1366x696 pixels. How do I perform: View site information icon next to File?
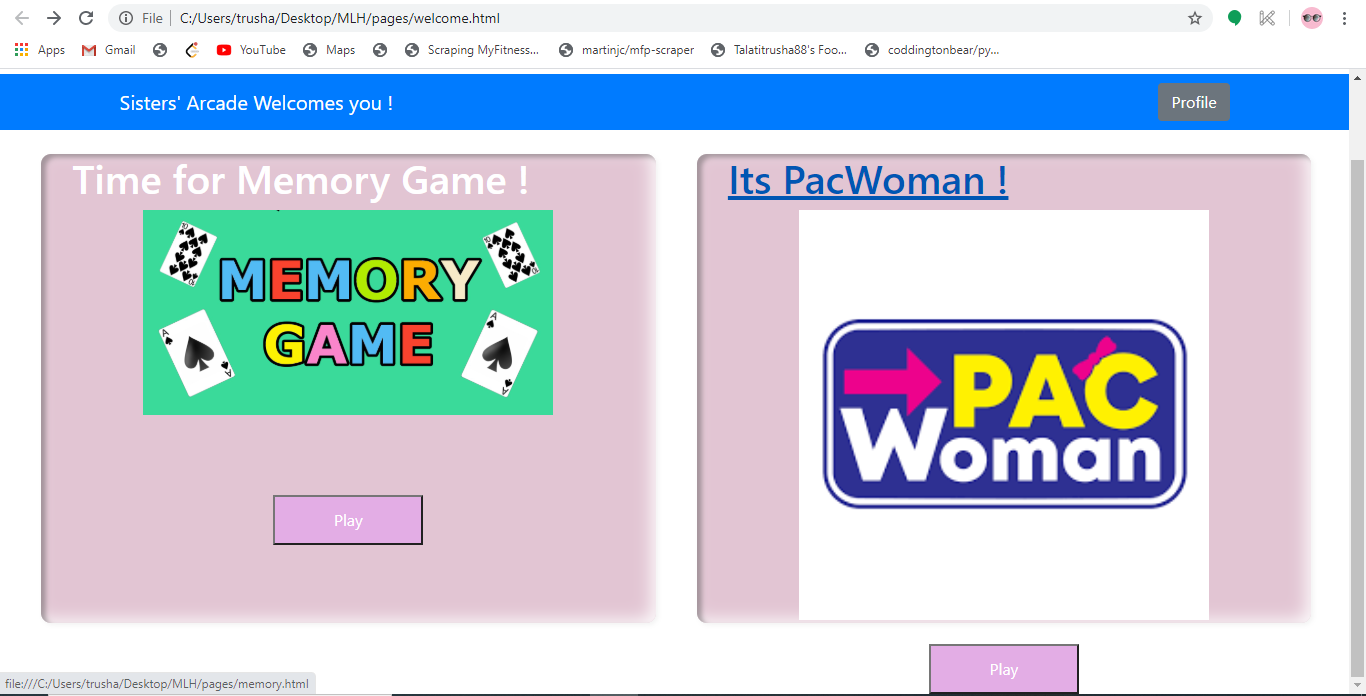(x=126, y=18)
